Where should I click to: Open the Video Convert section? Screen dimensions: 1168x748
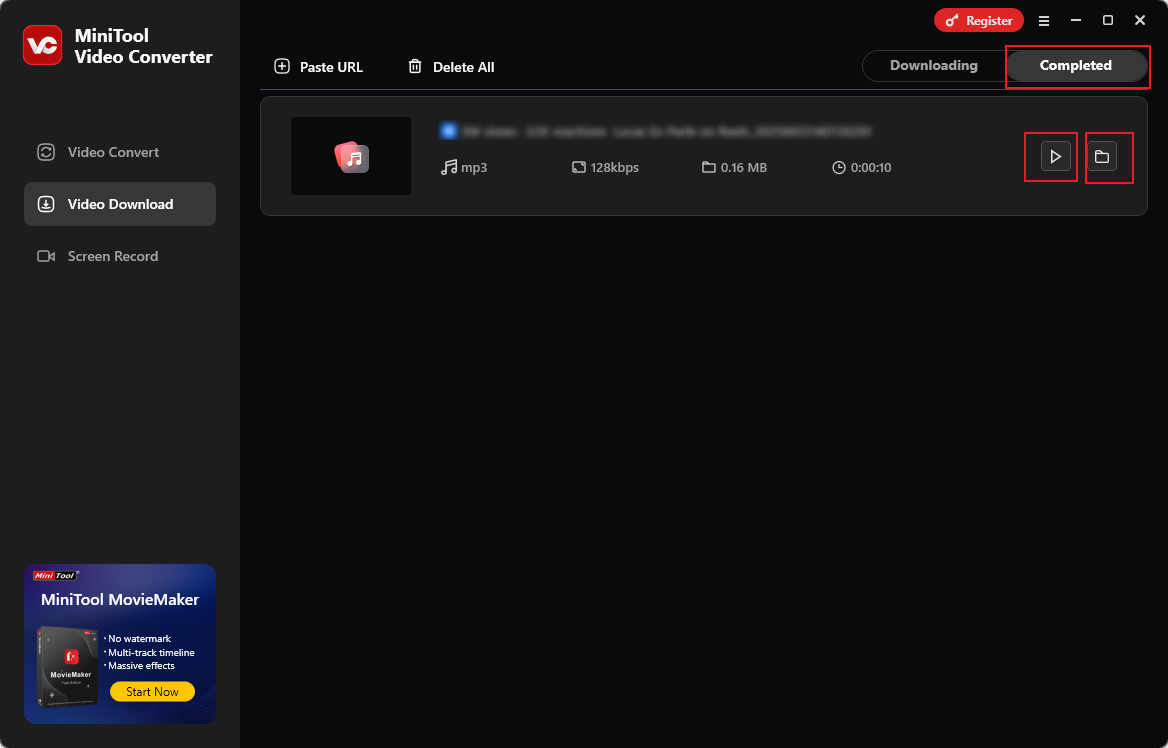pos(120,152)
